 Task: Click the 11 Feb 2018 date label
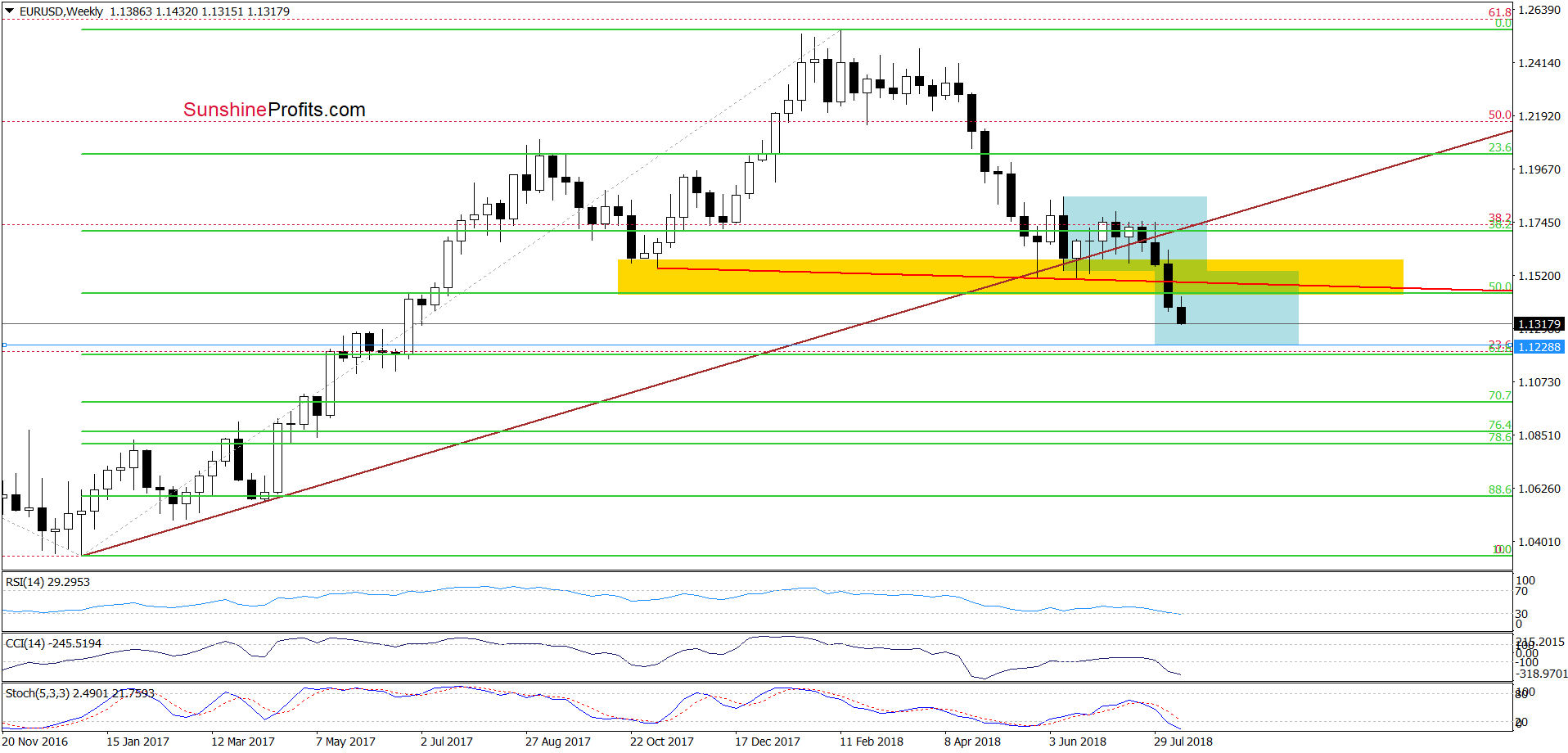(872, 742)
